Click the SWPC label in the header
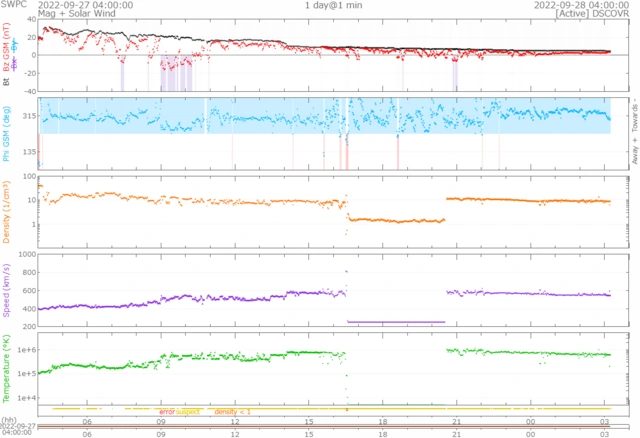Screen dimensions: 640x438 coord(14,5)
